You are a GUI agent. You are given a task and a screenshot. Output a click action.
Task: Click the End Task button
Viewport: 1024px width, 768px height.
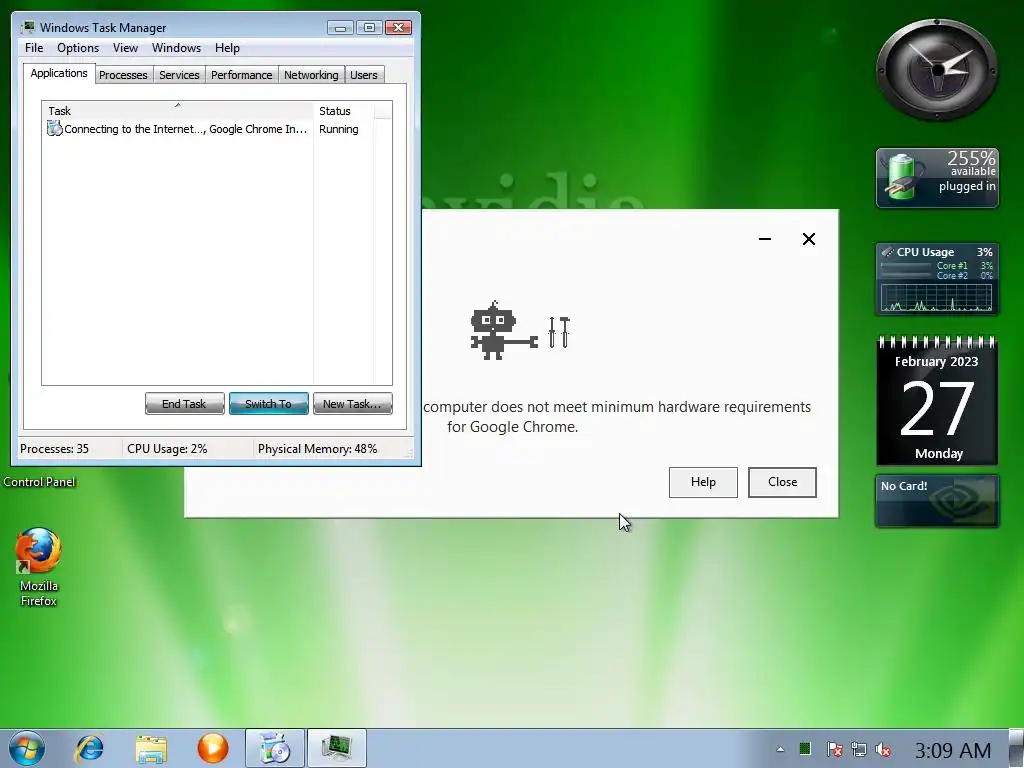tap(184, 404)
